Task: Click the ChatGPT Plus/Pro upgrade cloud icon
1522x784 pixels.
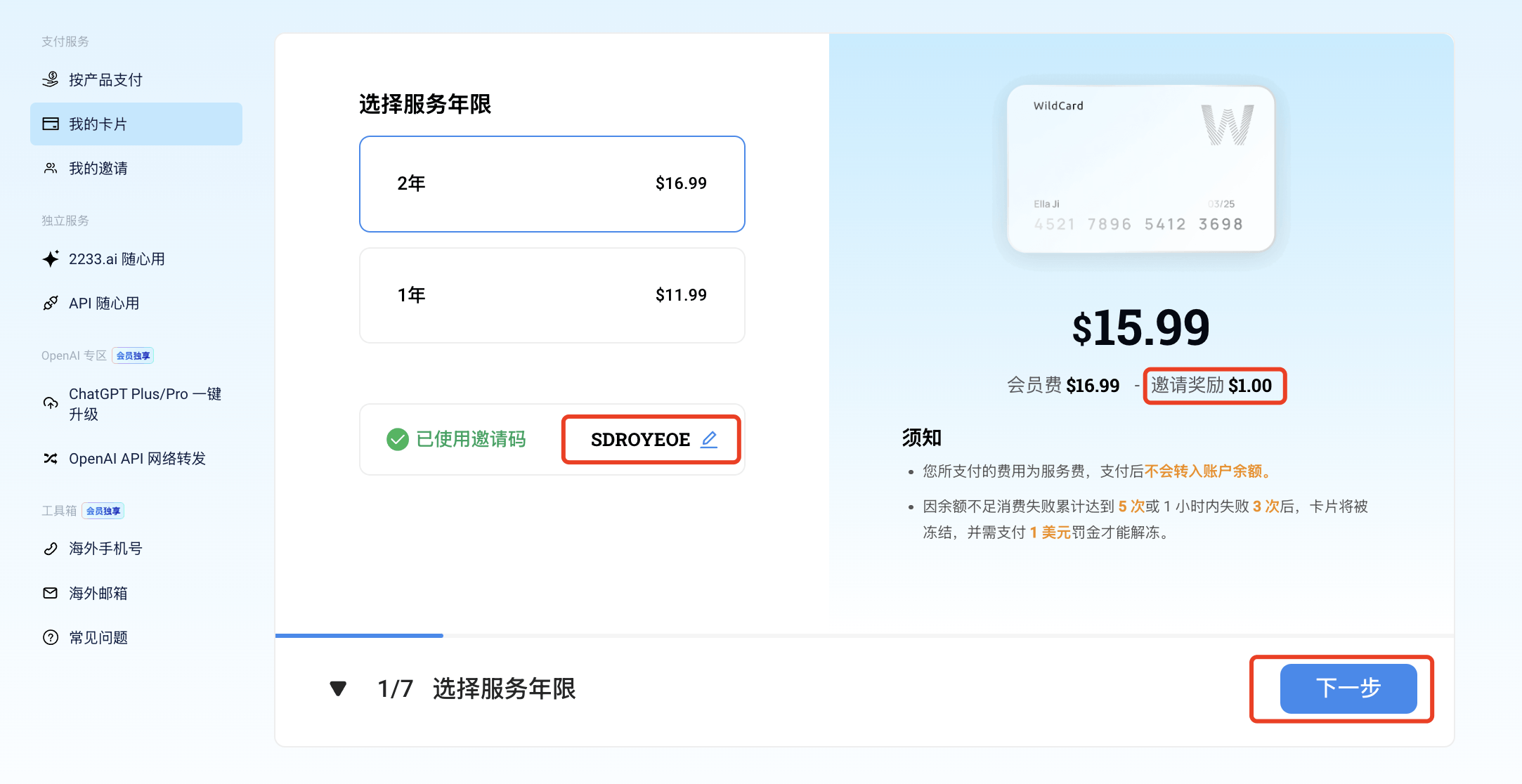Action: pyautogui.click(x=51, y=403)
